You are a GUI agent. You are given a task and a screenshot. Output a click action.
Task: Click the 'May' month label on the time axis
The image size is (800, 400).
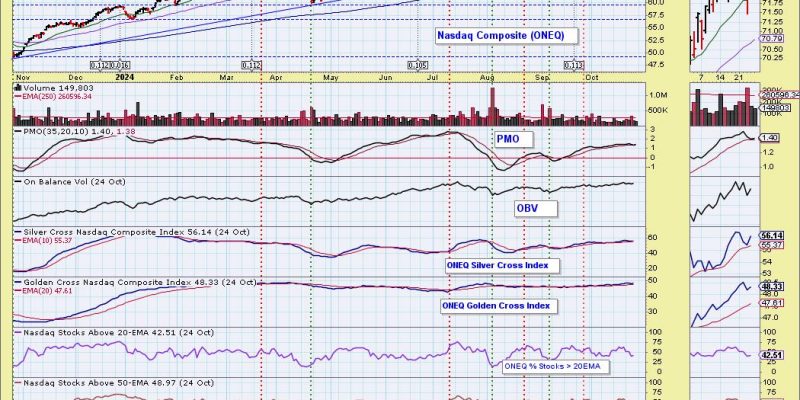coord(332,78)
